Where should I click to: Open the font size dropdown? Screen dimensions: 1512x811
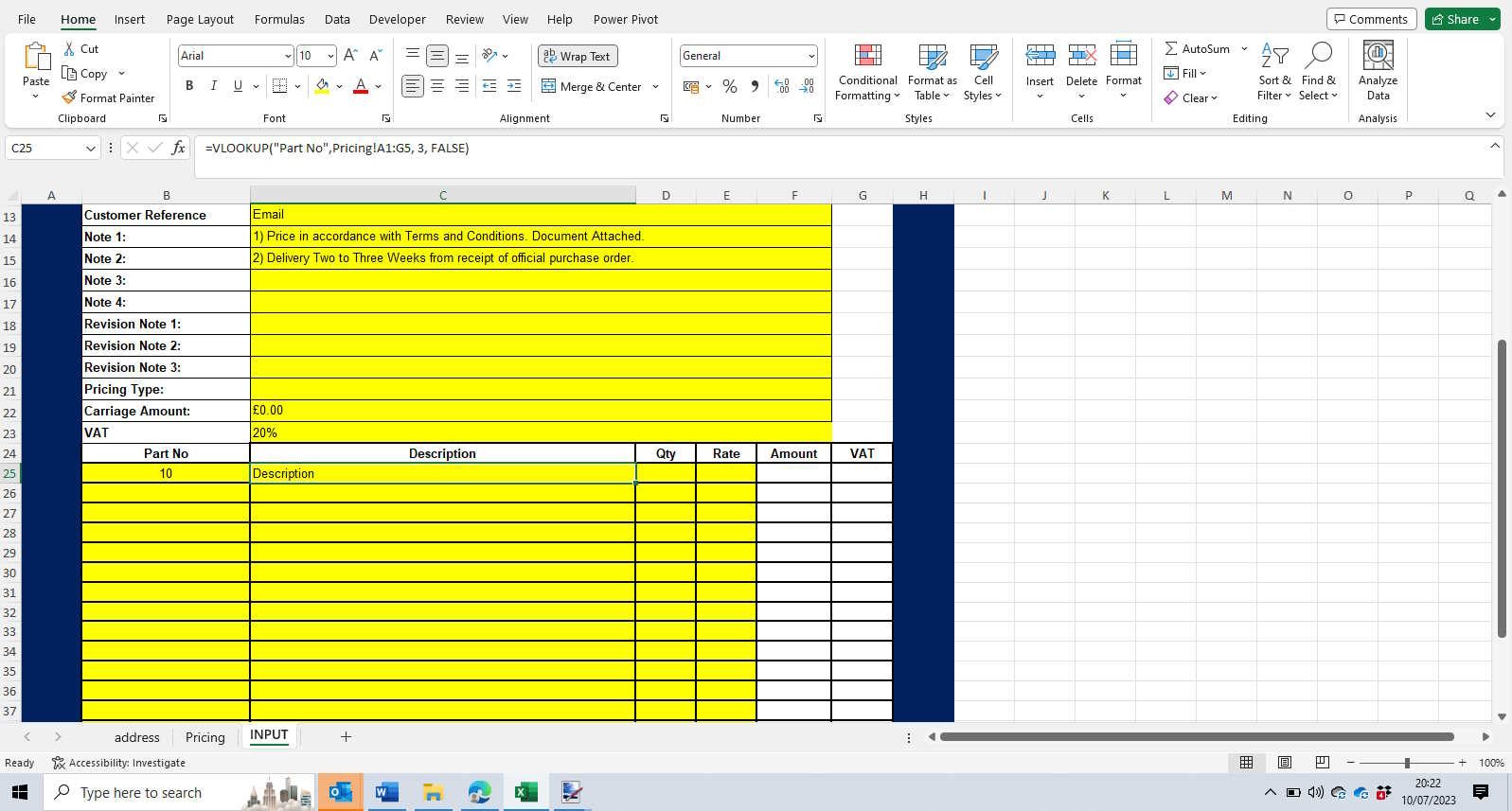click(x=329, y=56)
